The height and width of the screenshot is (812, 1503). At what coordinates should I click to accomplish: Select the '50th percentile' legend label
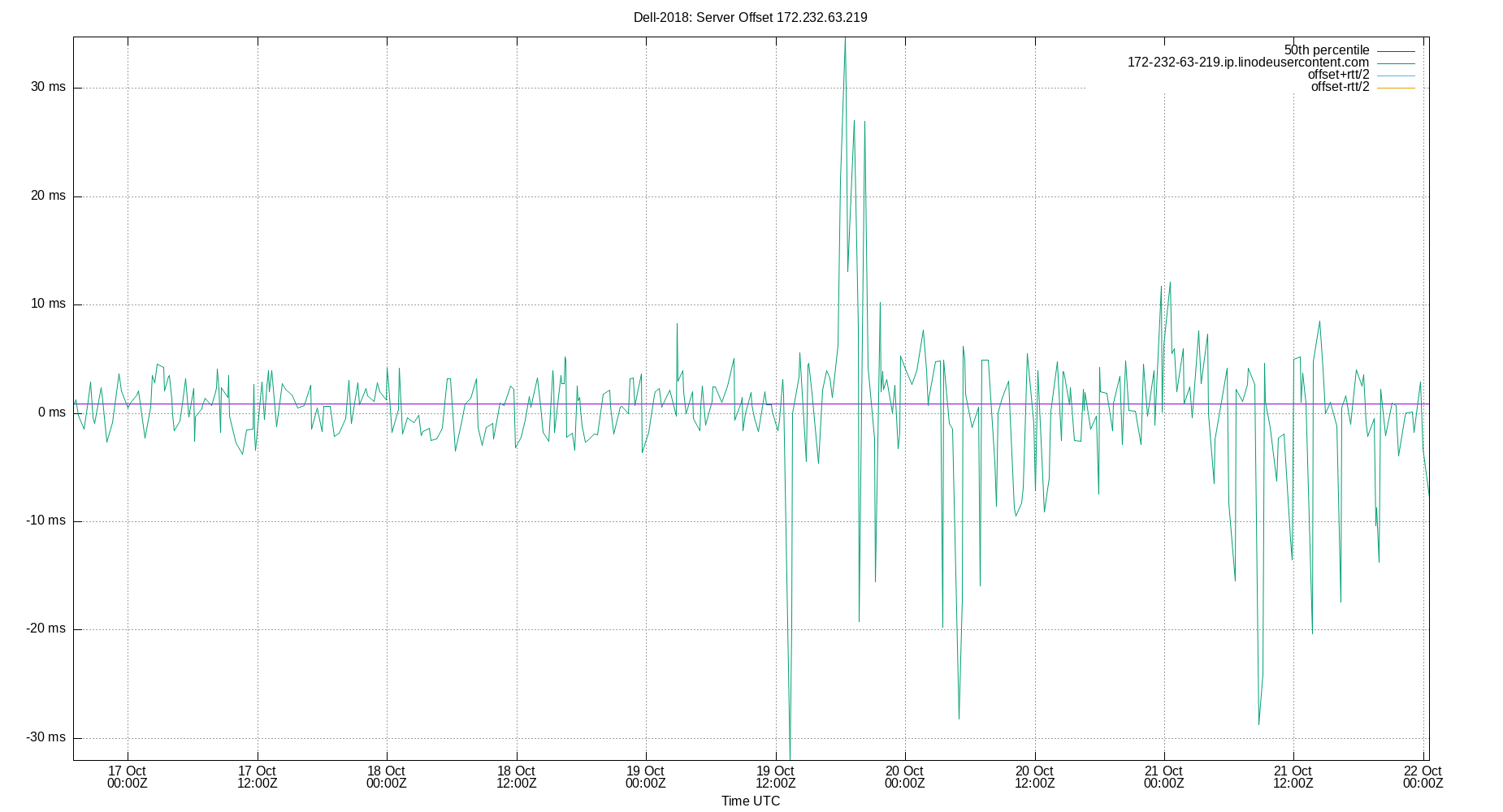(x=1327, y=50)
